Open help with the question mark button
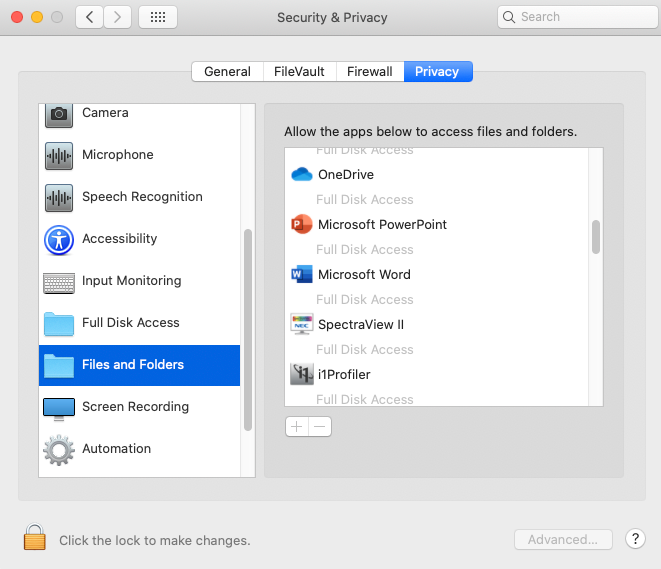This screenshot has width=661, height=569. 635,539
